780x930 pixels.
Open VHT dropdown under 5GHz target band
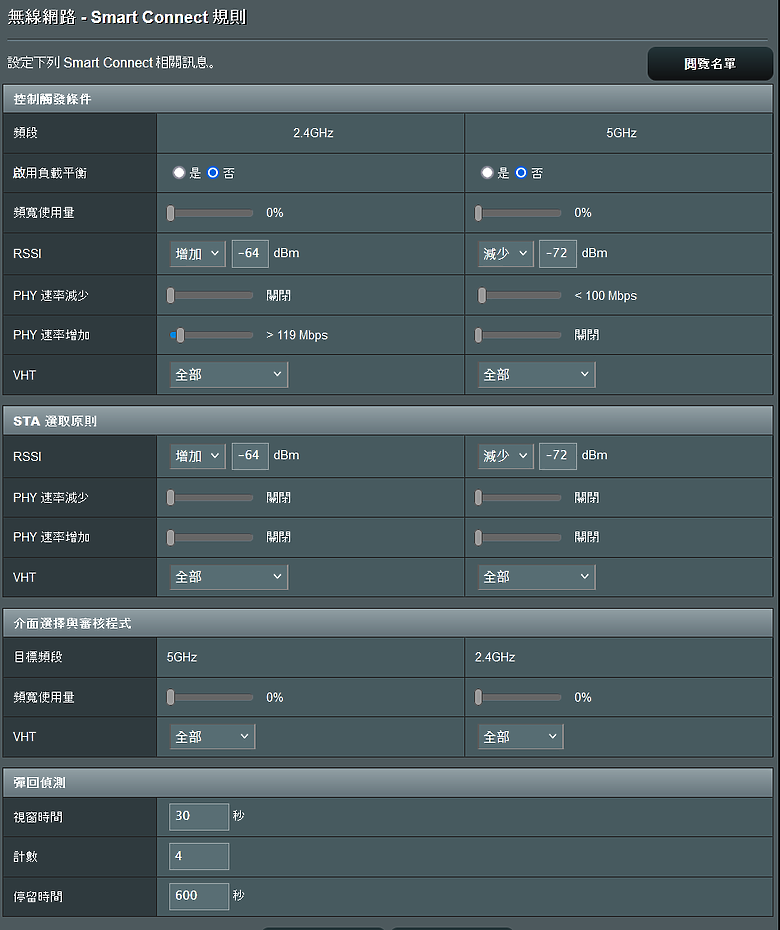pyautogui.click(x=212, y=737)
